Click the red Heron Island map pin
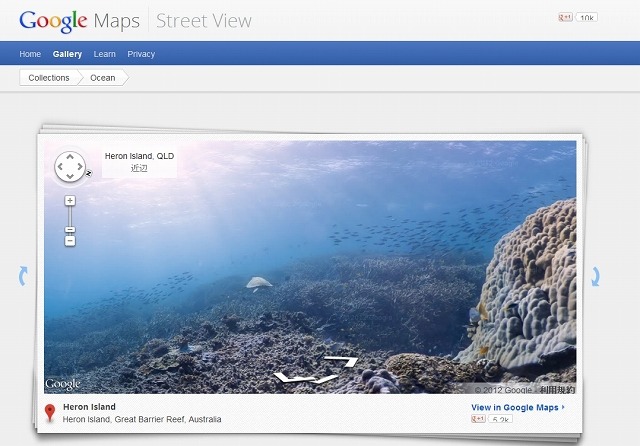Screen dimensions: 640x446 (x=50, y=413)
